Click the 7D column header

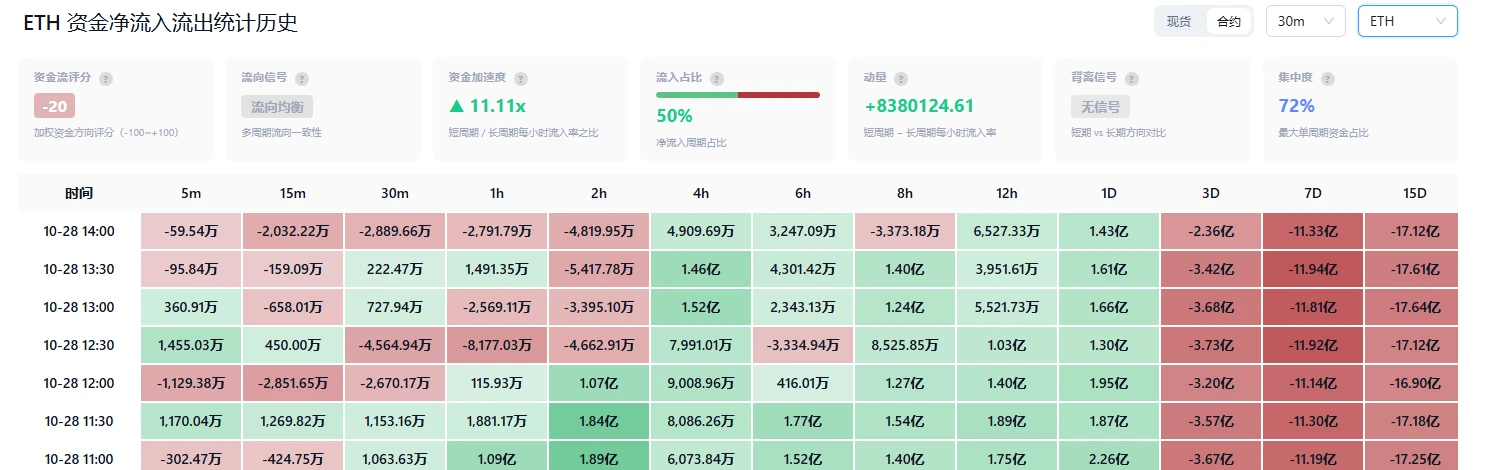click(x=1313, y=193)
